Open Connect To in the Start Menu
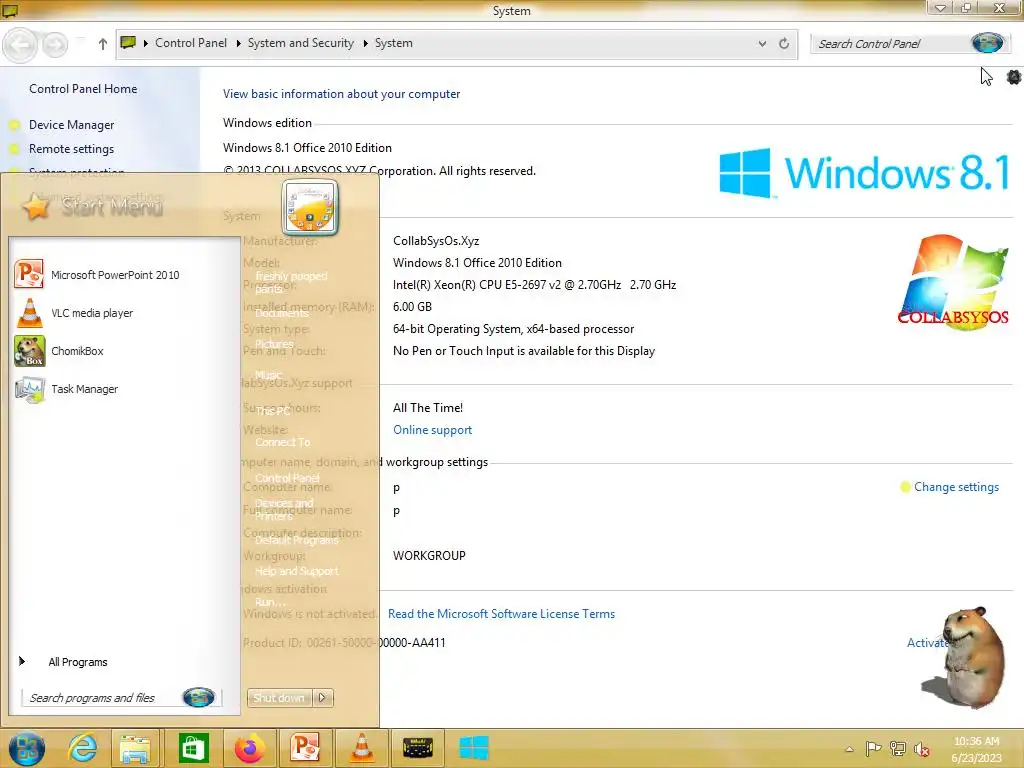The image size is (1024, 768). coord(283,442)
